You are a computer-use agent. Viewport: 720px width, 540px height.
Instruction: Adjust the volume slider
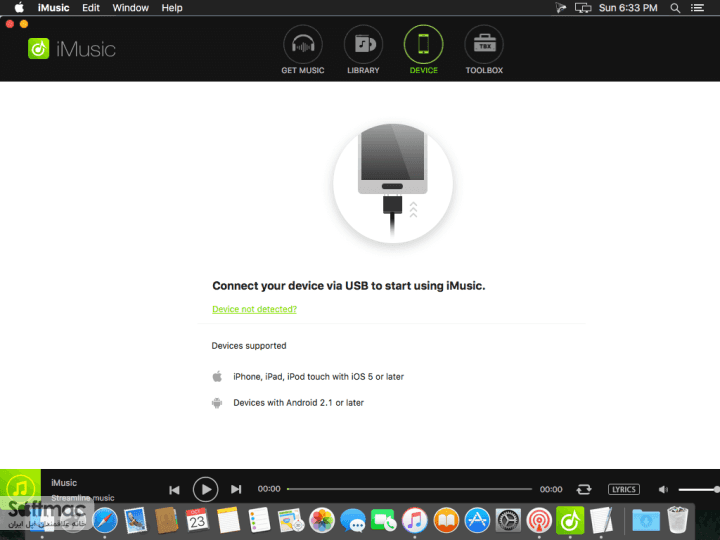pos(699,489)
